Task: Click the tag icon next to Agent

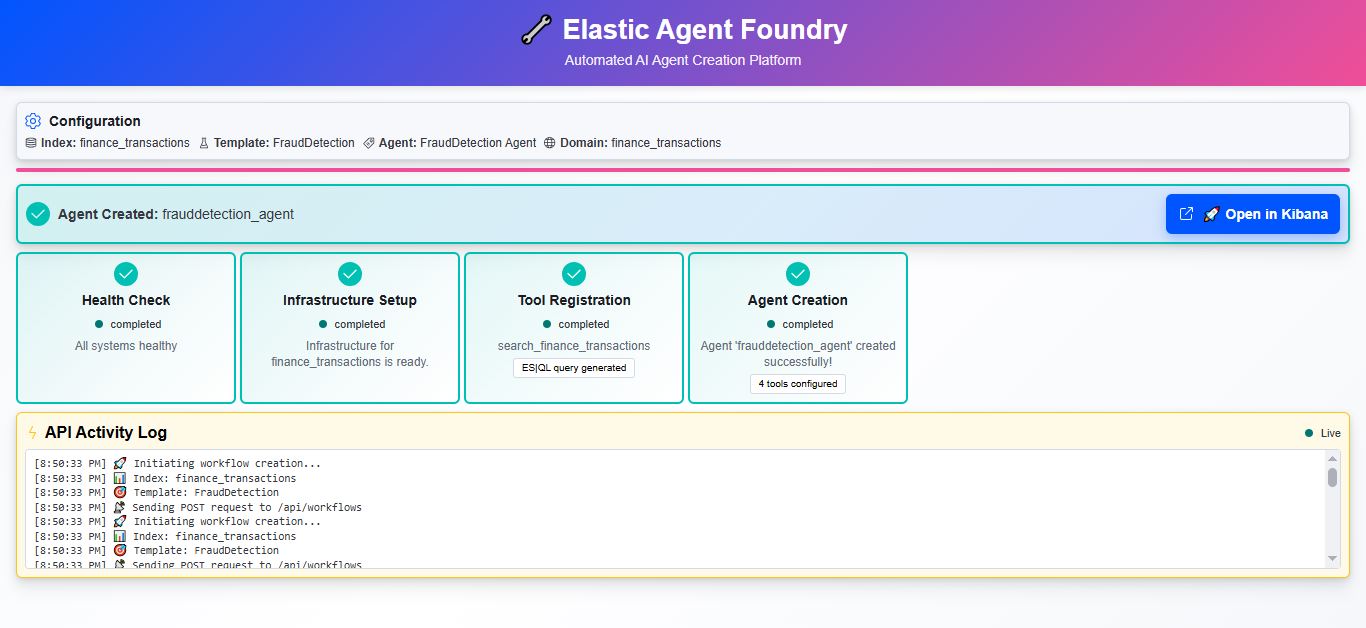Action: tap(369, 143)
